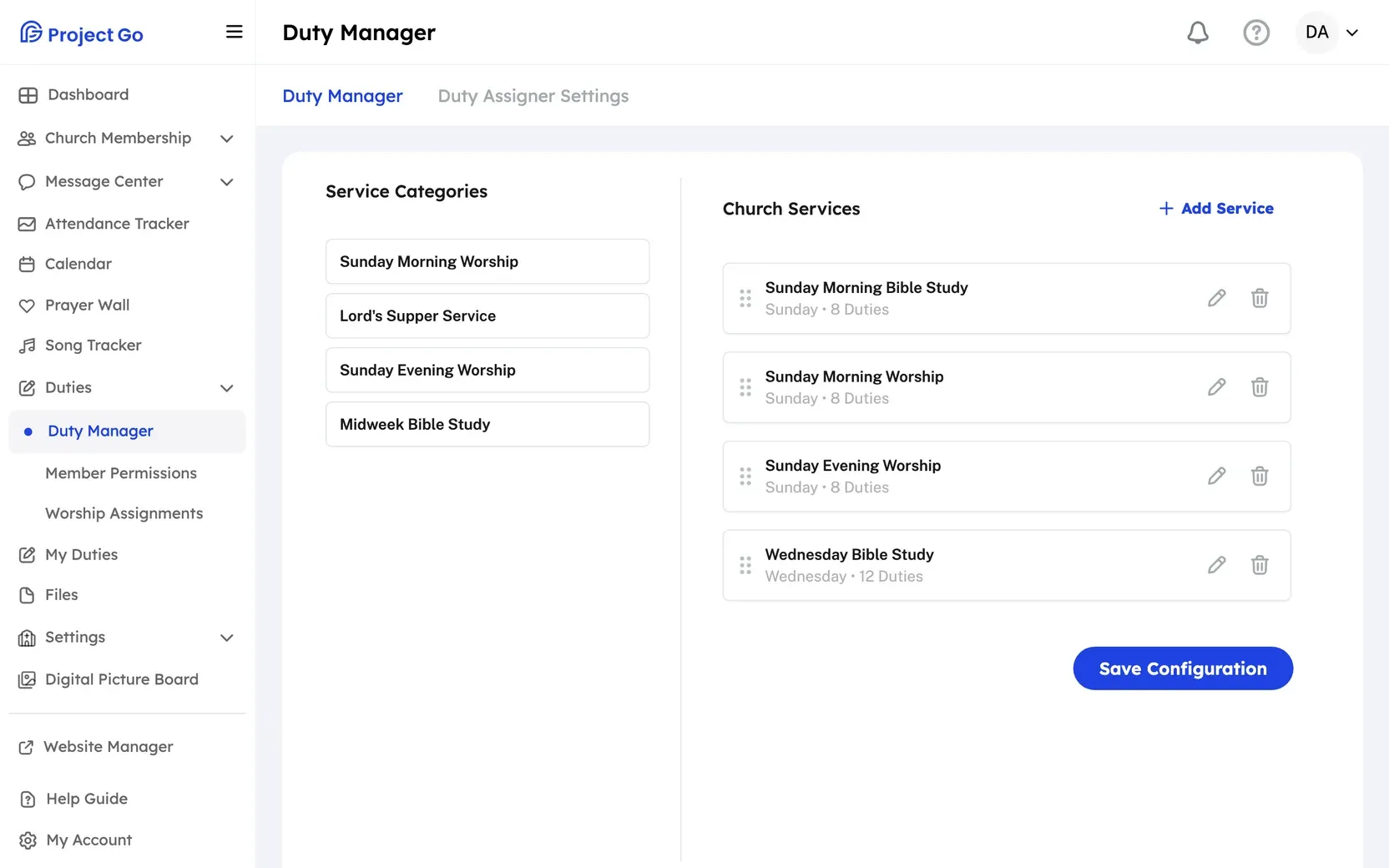Screen dimensions: 1389x868
Task: Delete Sunday Evening Worship service with trash
Action: (x=1260, y=476)
